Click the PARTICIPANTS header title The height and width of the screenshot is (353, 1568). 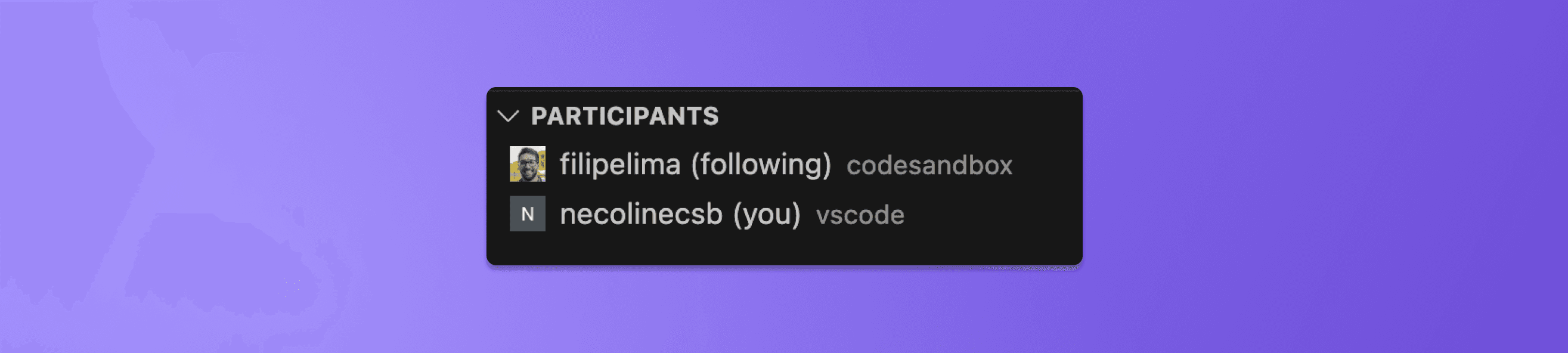pyautogui.click(x=625, y=116)
